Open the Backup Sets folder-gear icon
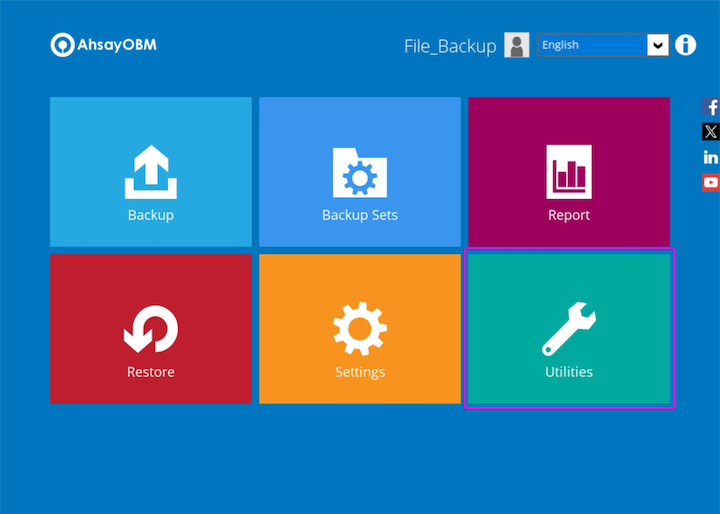Image resolution: width=720 pixels, height=514 pixels. 359,173
